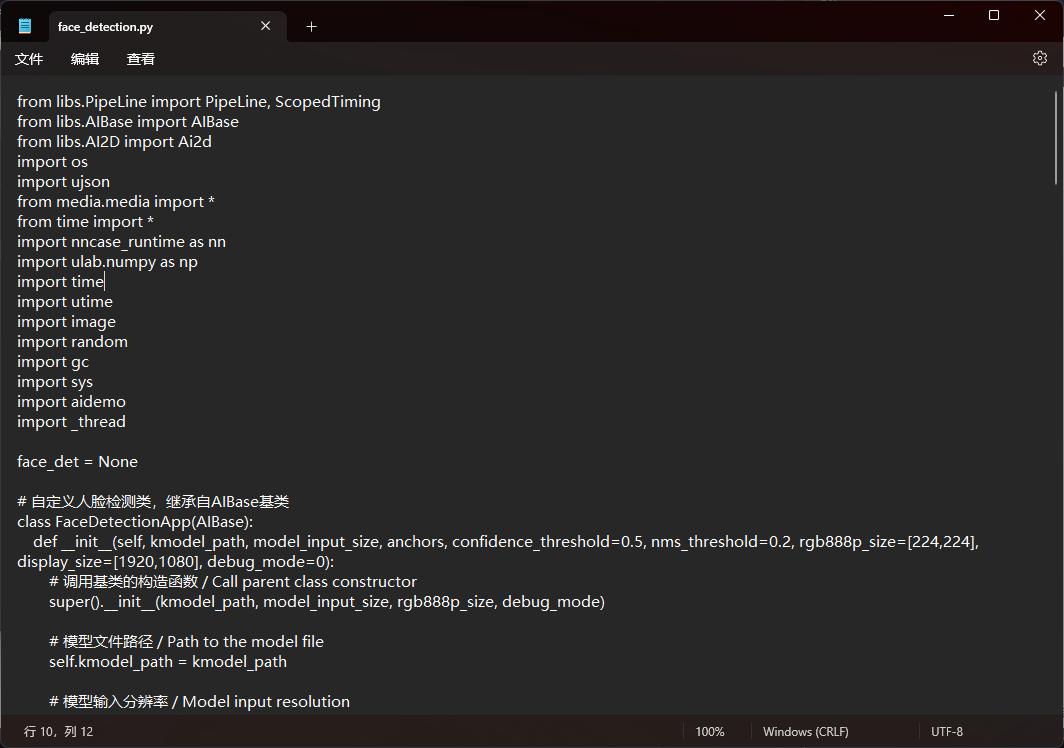Click the line and column position indicator
The image size is (1064, 748).
pyautogui.click(x=58, y=732)
